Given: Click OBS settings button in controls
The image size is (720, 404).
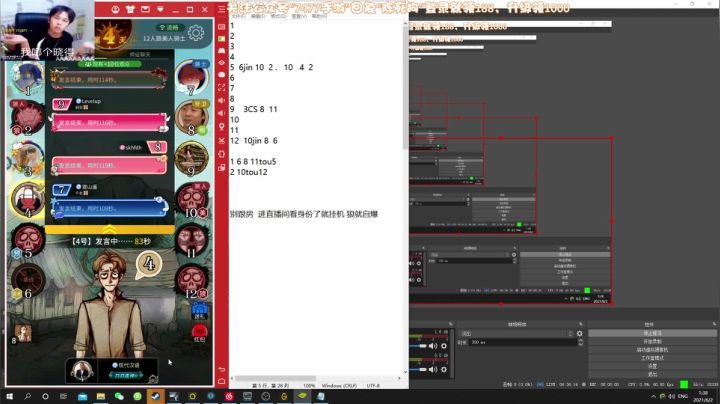Looking at the screenshot, I should [x=652, y=366].
